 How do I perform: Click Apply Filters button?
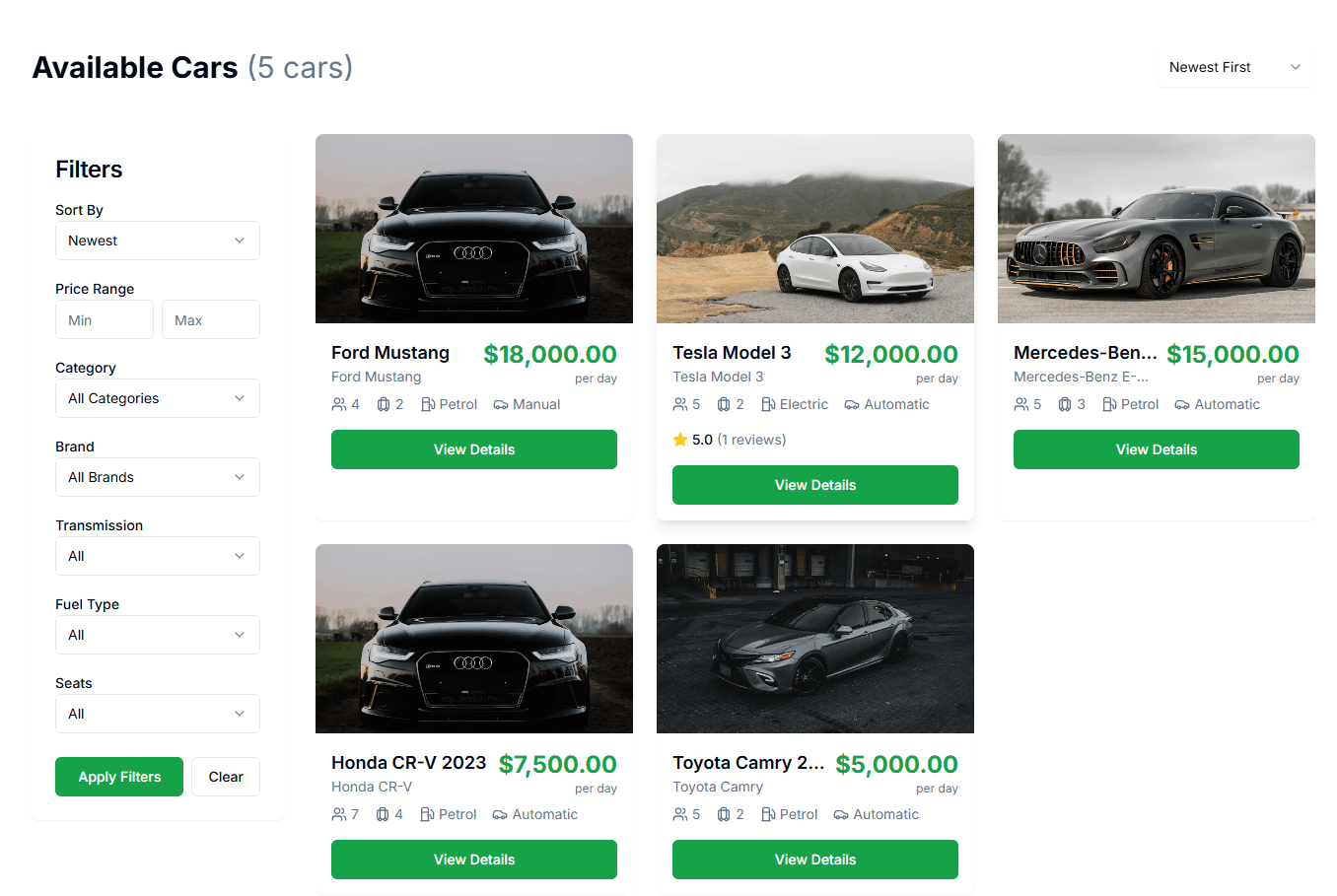tap(118, 776)
